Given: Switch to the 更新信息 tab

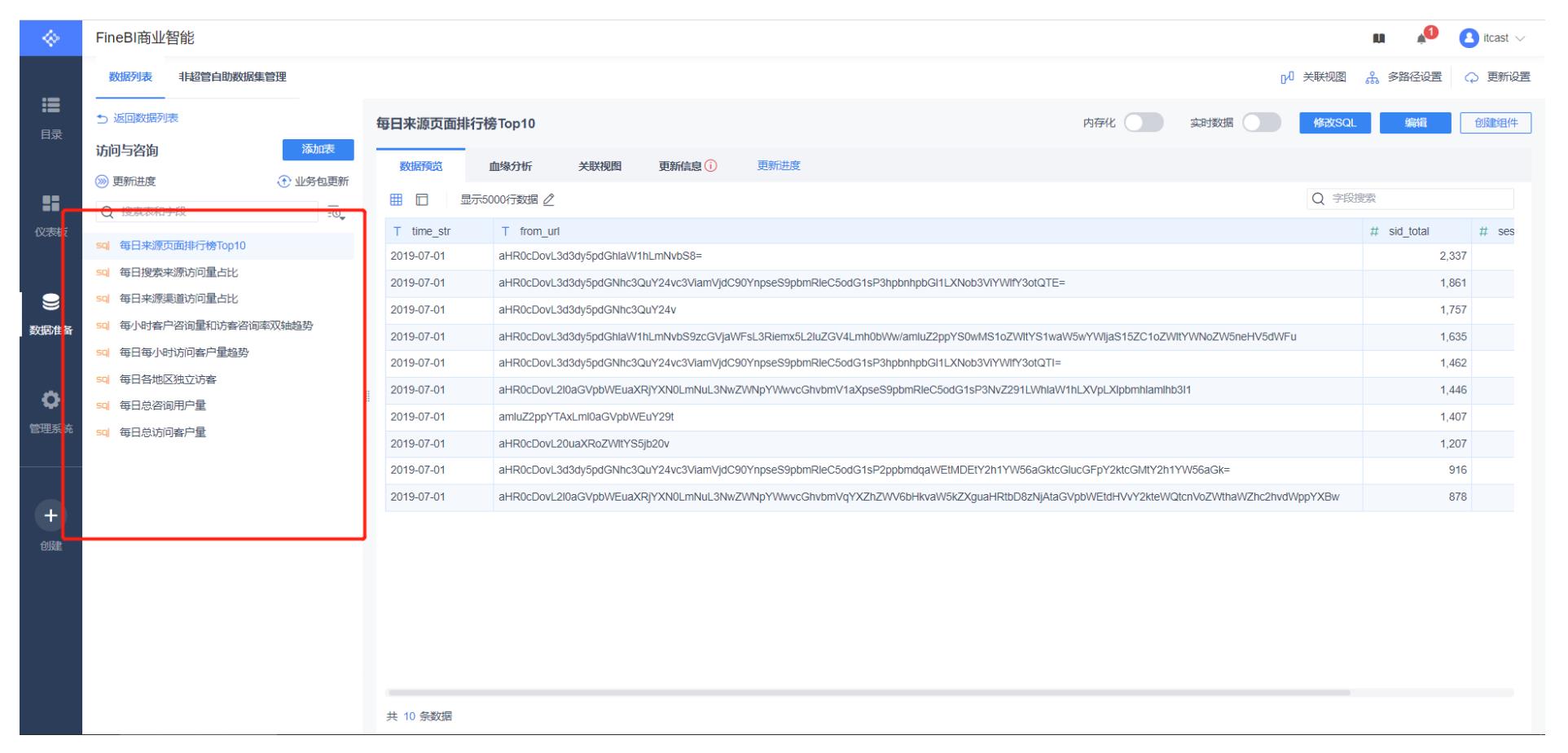Looking at the screenshot, I should [680, 166].
